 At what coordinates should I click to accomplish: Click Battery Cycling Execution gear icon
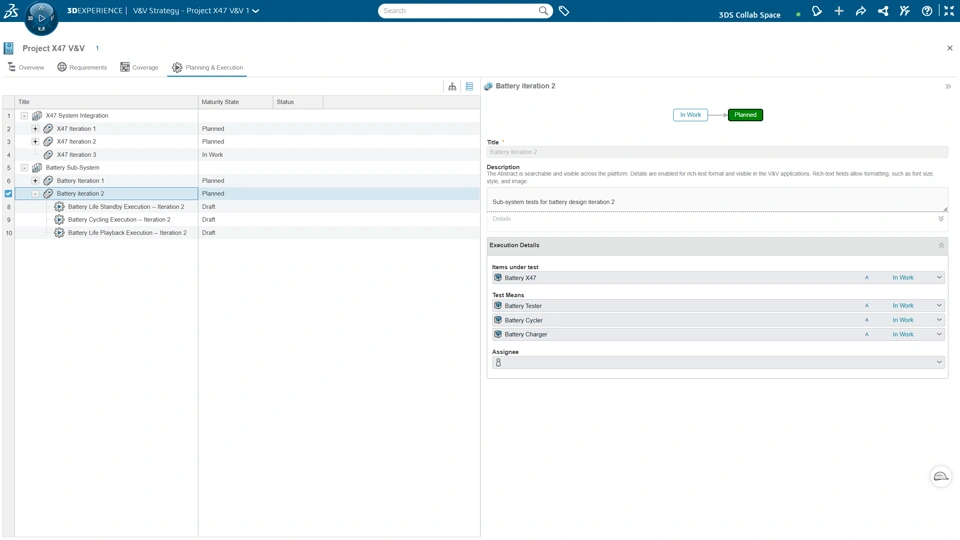pos(59,219)
